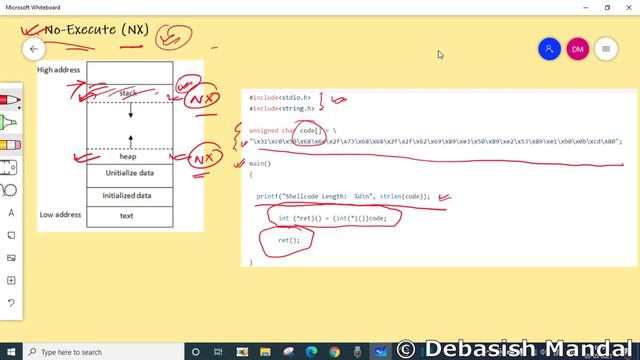The height and width of the screenshot is (360, 640).
Task: Select the lasso selection tool
Action: pyautogui.click(x=9, y=190)
